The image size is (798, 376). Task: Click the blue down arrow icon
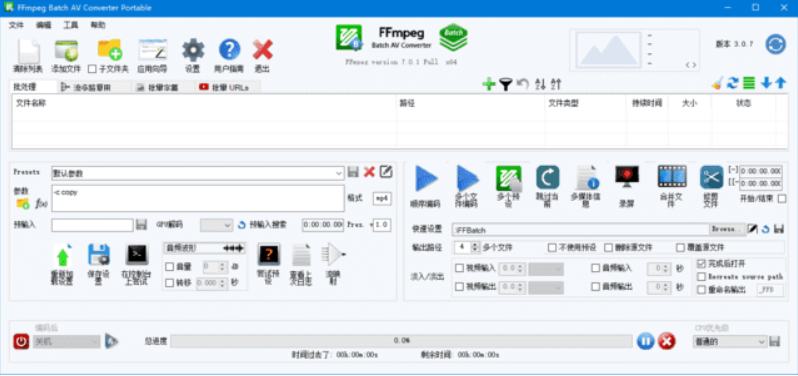tap(766, 83)
